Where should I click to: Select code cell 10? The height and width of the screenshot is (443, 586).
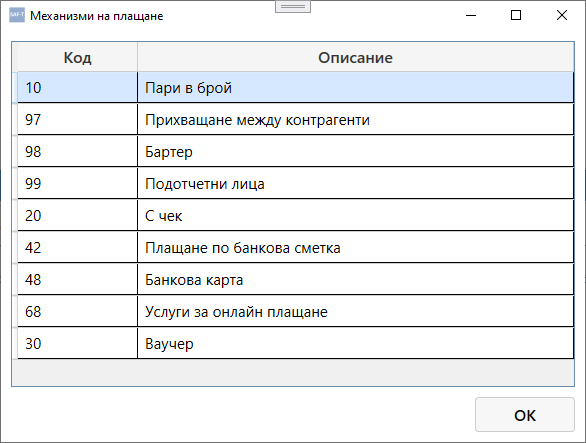tap(77, 87)
